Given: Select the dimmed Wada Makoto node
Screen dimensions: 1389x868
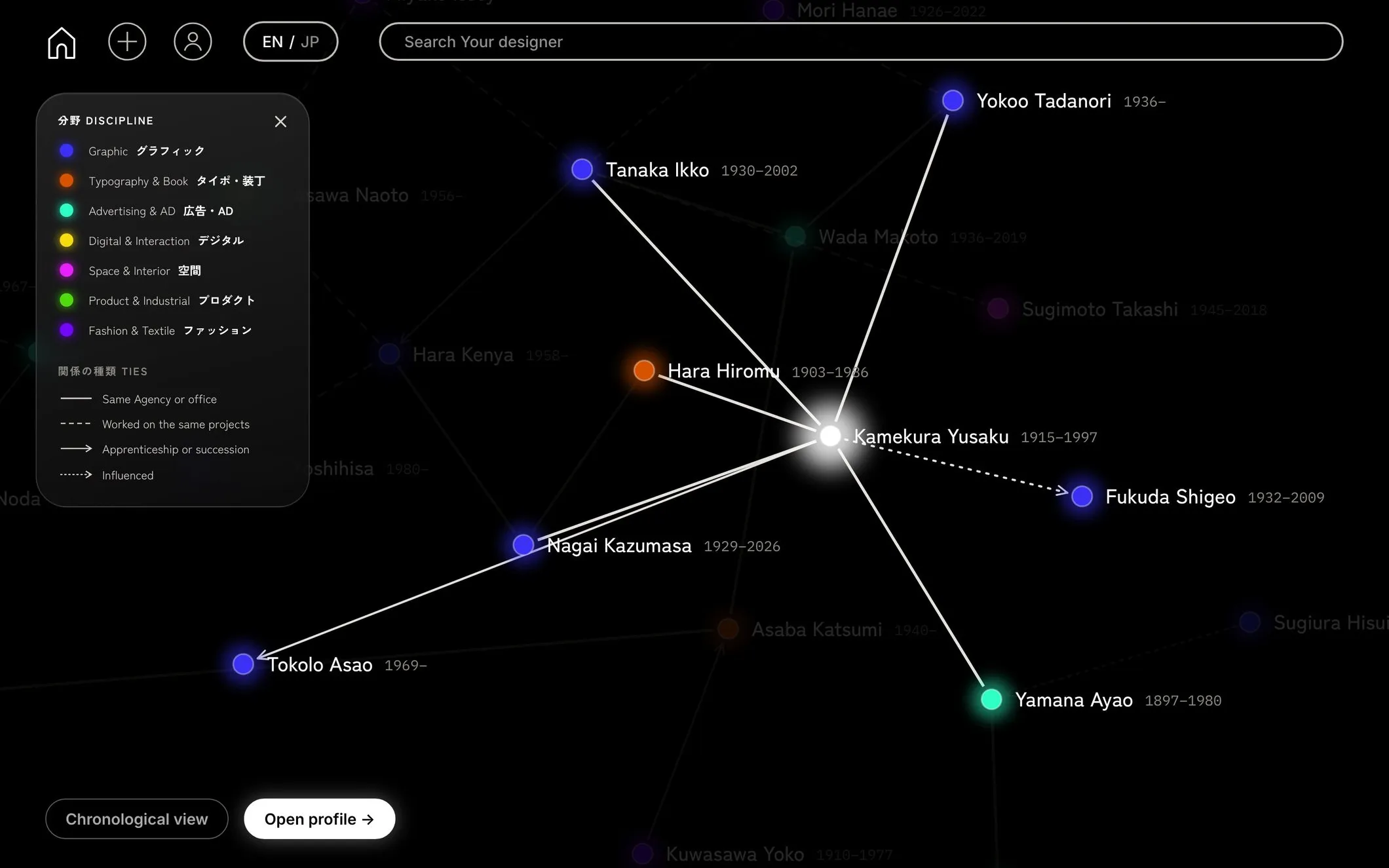Looking at the screenshot, I should (795, 236).
